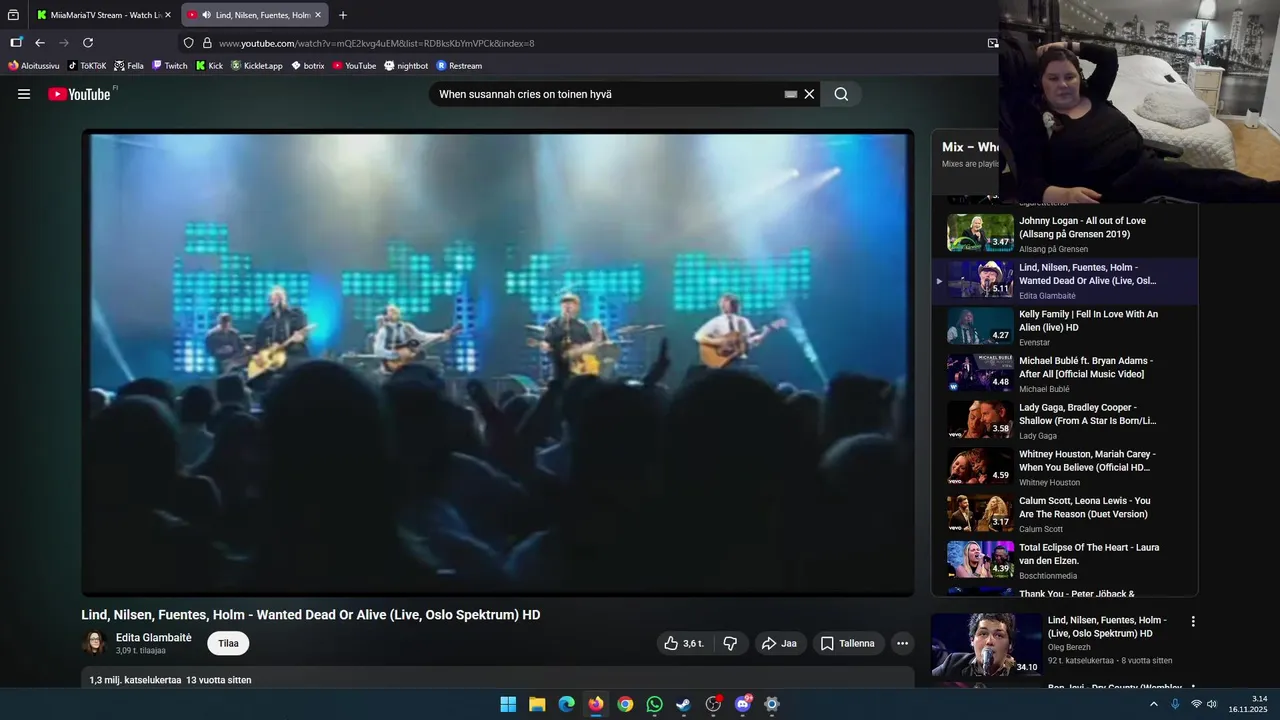Open Google Chrome from taskbar
This screenshot has width=1280, height=720.
625,704
